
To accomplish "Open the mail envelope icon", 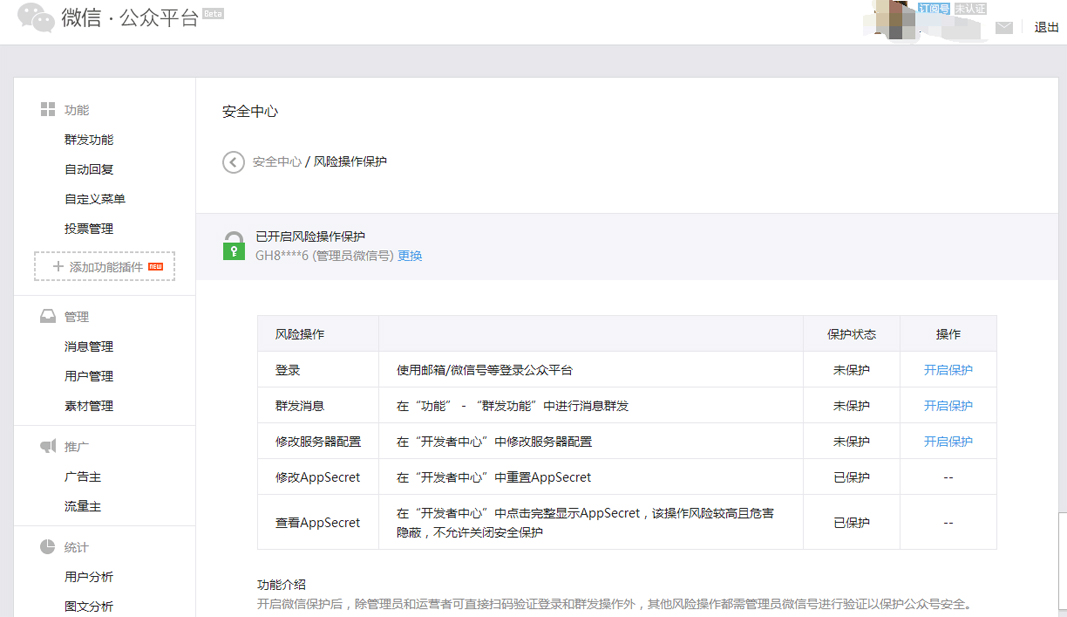I will point(1004,28).
